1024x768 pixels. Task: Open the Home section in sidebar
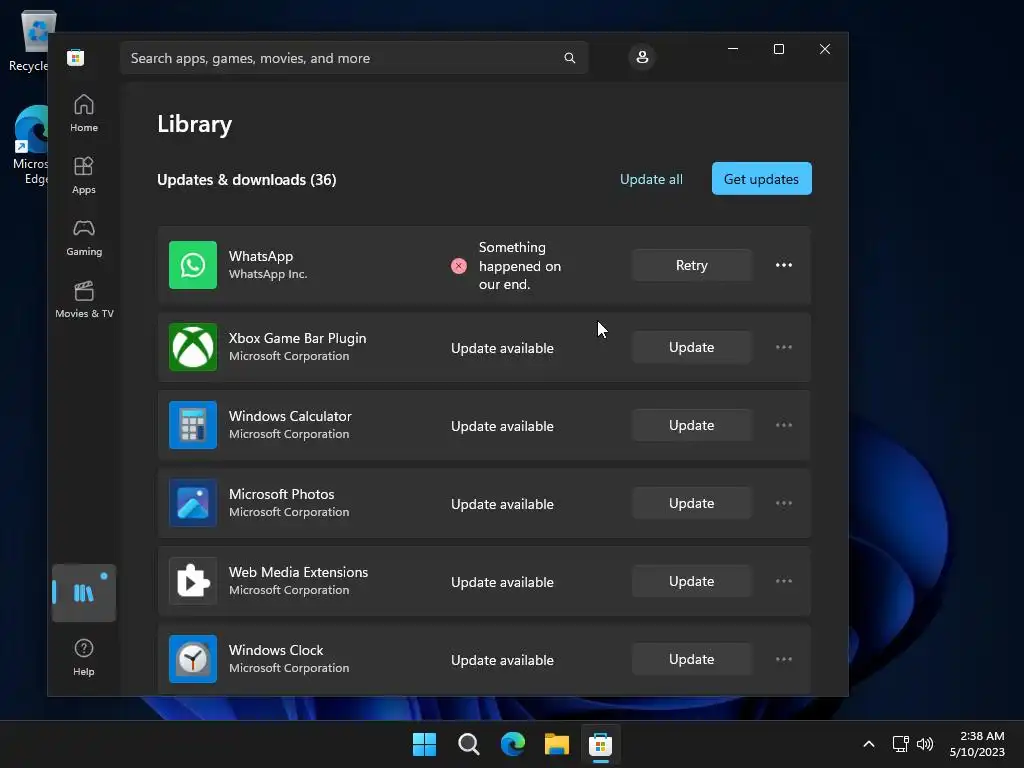[x=84, y=114]
